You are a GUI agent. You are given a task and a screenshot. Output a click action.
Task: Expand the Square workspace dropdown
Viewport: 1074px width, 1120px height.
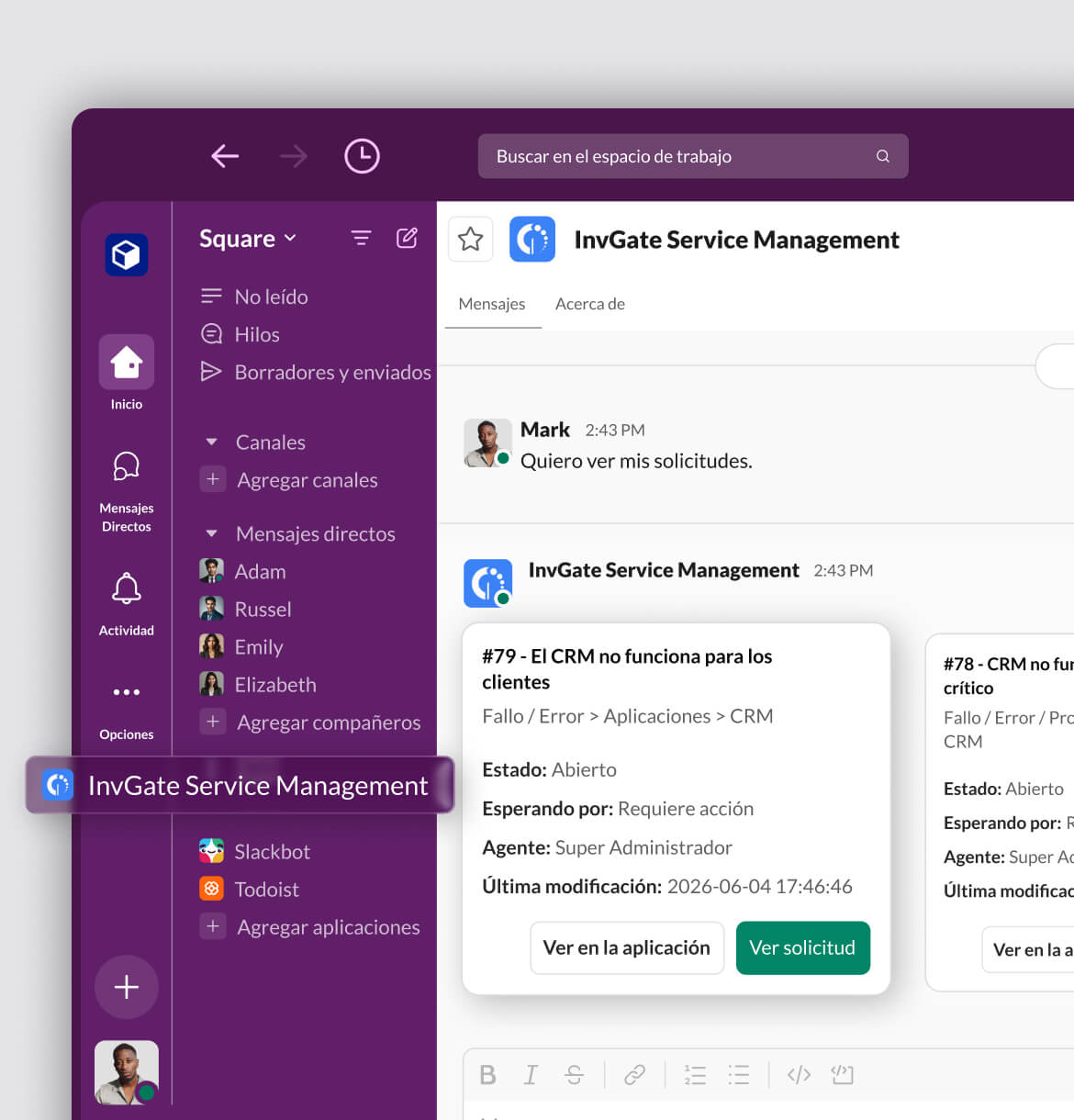[x=248, y=239]
